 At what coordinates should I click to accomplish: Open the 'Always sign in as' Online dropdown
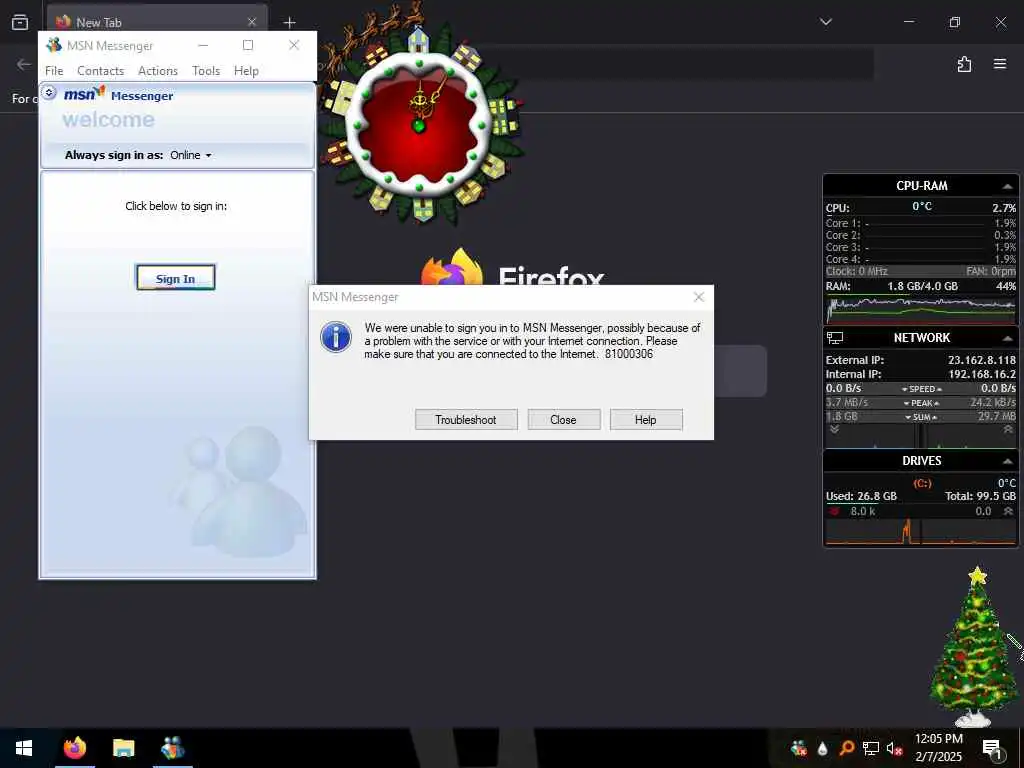pyautogui.click(x=191, y=155)
